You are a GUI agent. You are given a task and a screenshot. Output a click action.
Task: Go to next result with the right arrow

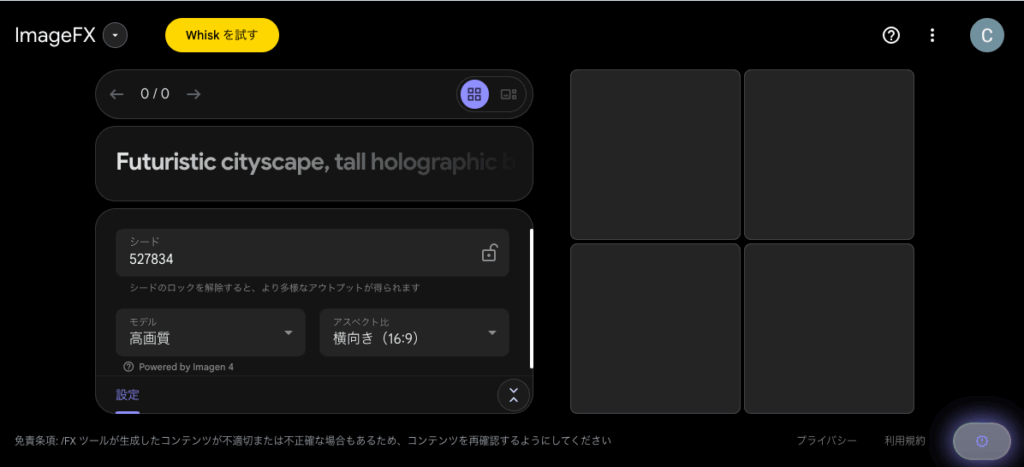pyautogui.click(x=194, y=94)
